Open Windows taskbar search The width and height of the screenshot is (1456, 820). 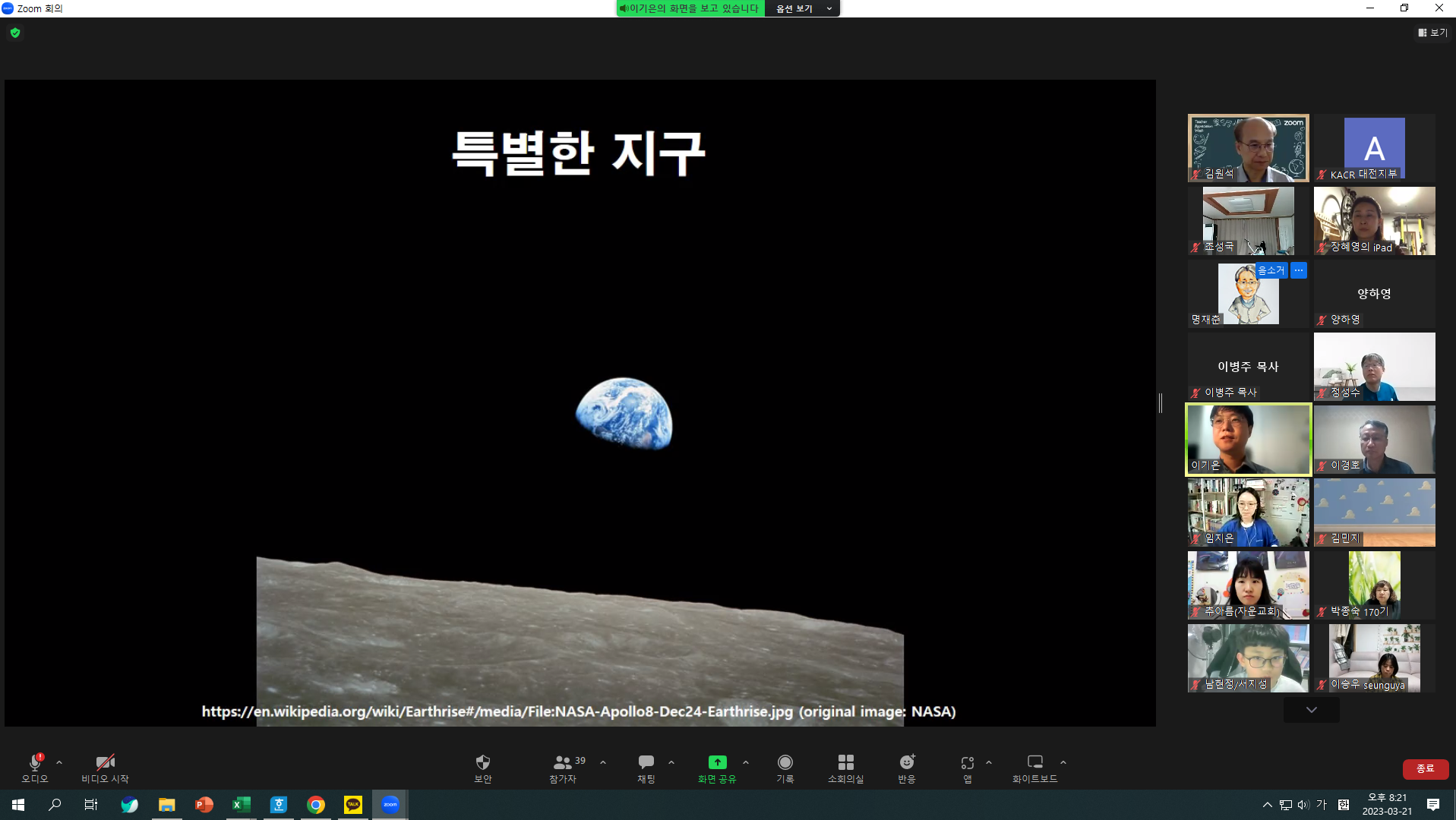[x=55, y=805]
